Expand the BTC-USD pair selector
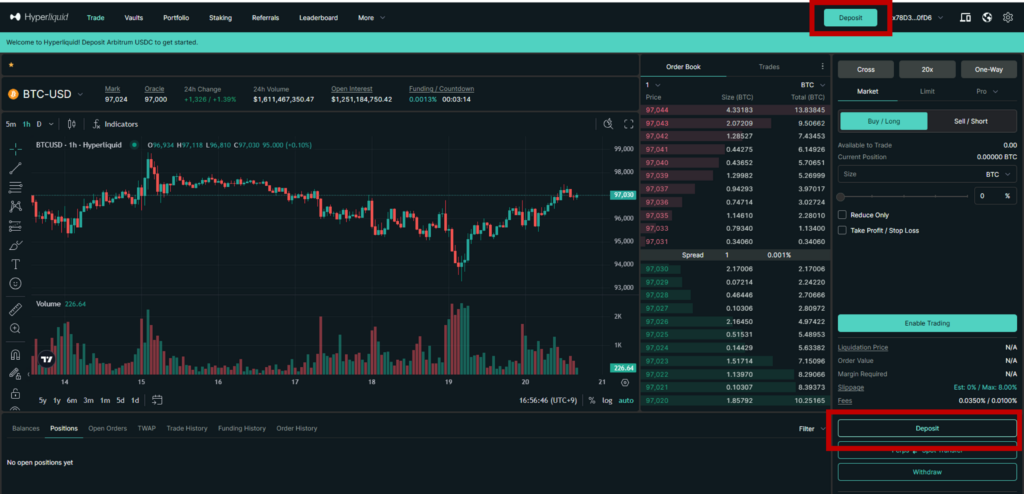The image size is (1024, 494). pos(80,95)
